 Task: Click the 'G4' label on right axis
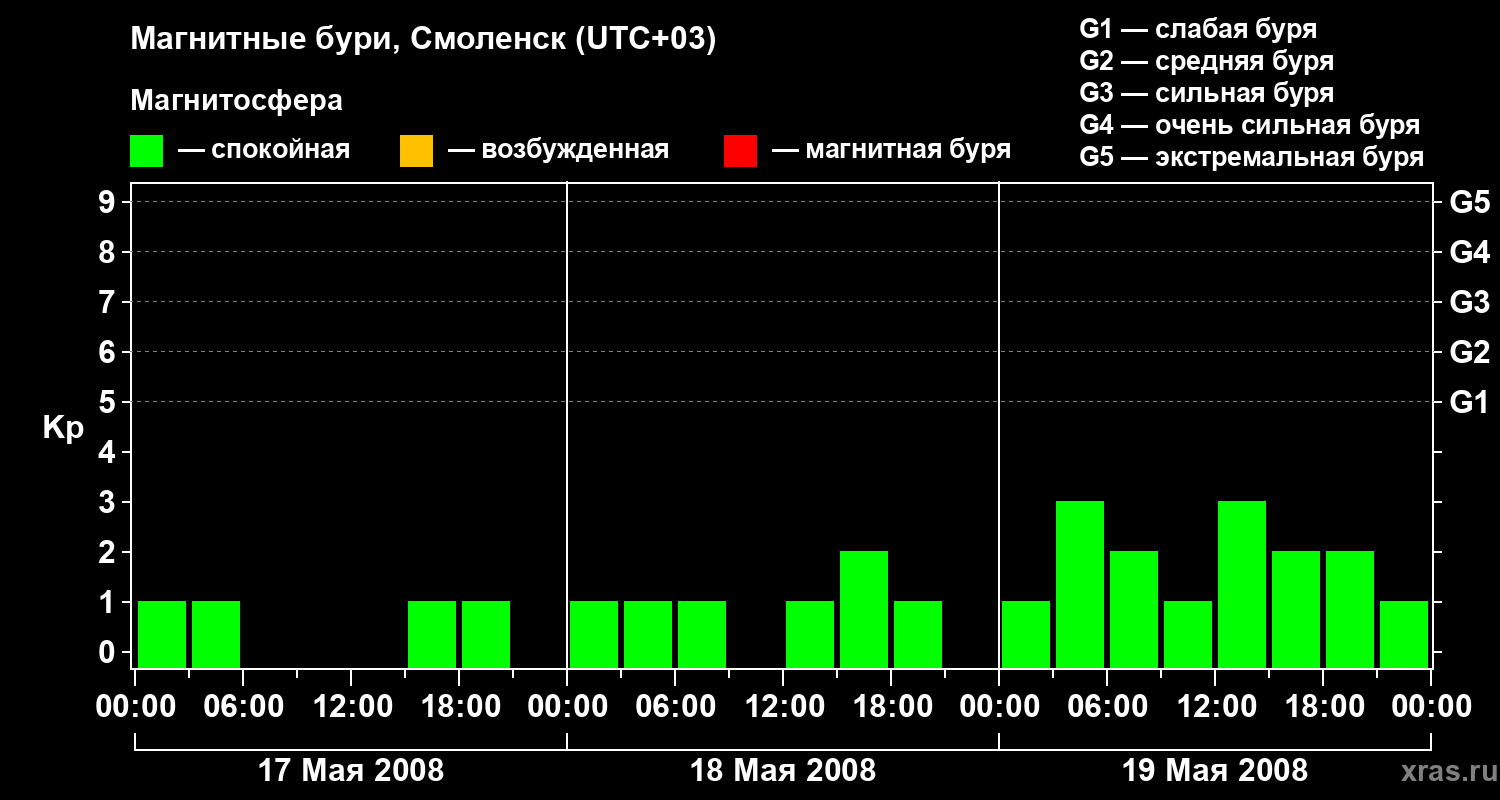point(1470,252)
